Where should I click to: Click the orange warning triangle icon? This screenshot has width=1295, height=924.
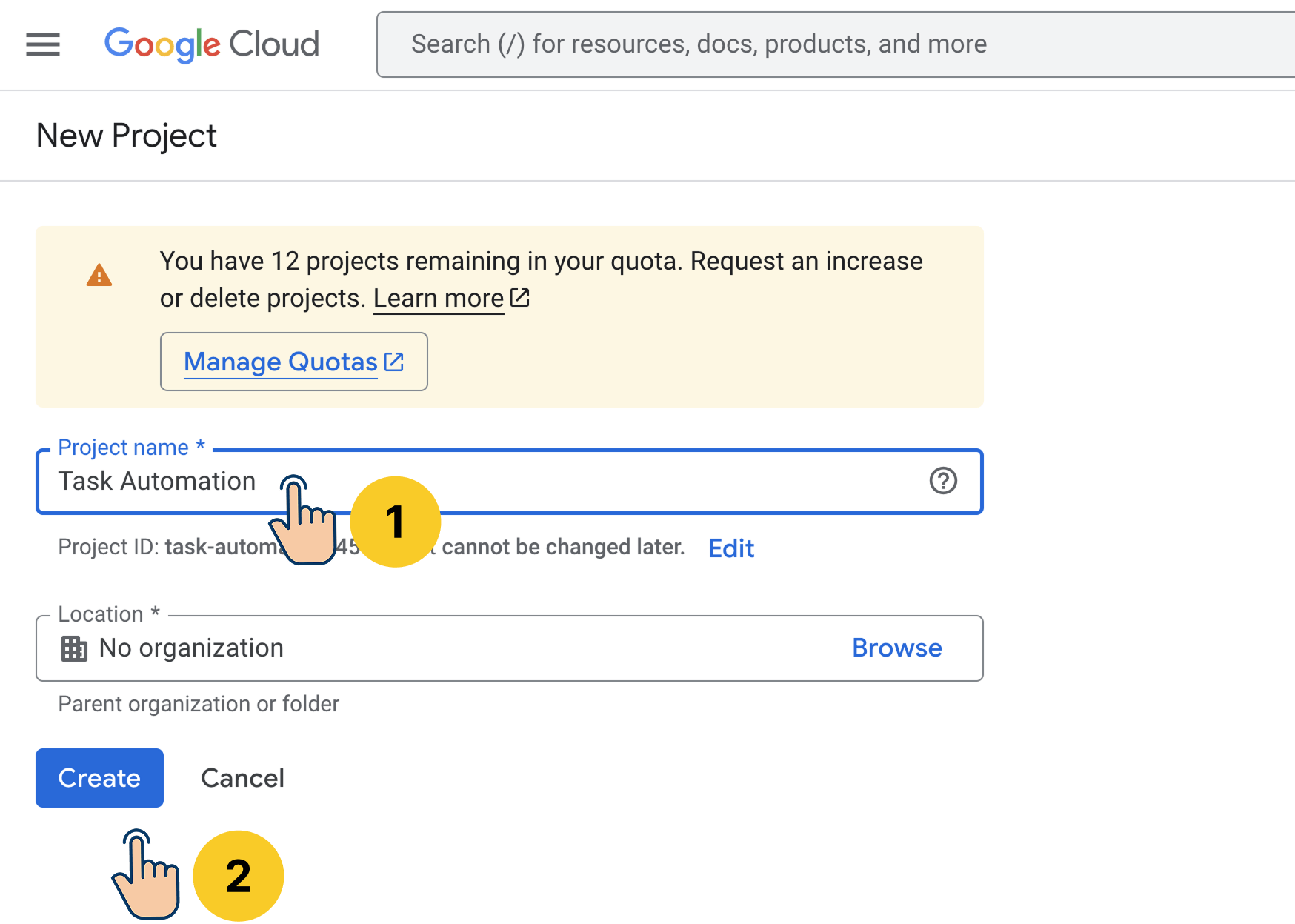99,276
